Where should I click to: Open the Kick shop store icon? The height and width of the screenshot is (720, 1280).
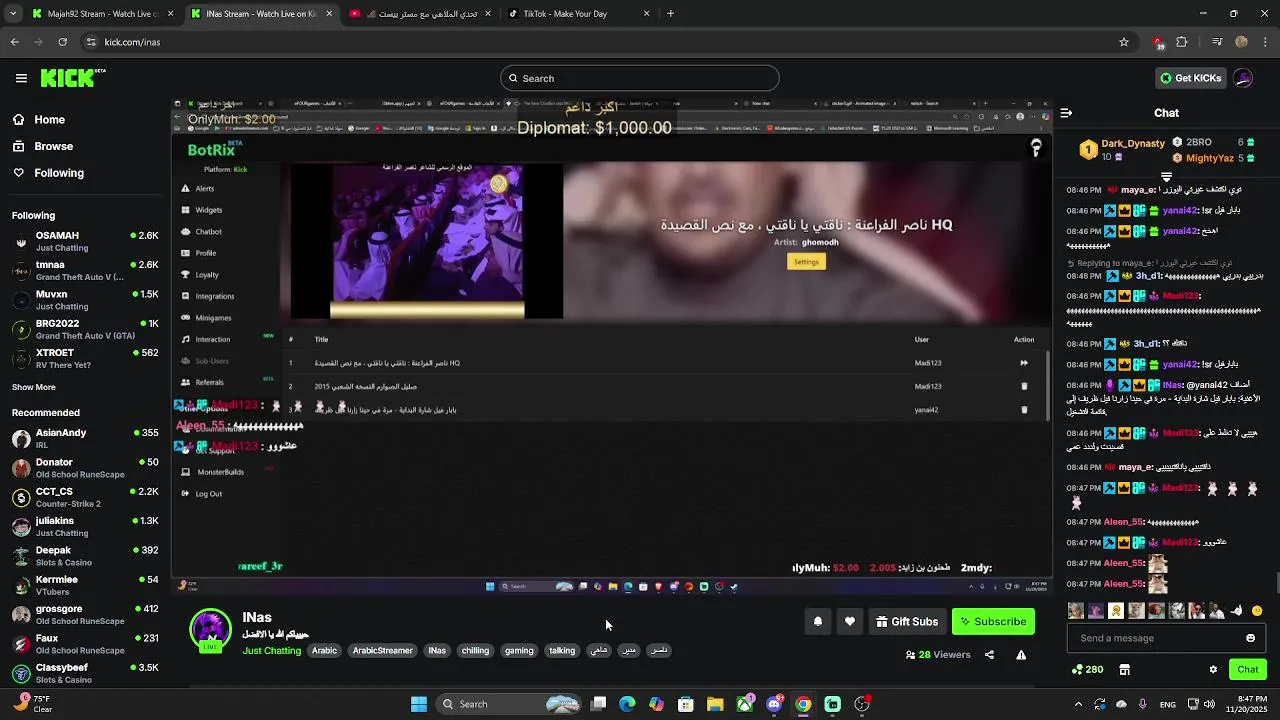tap(1124, 670)
